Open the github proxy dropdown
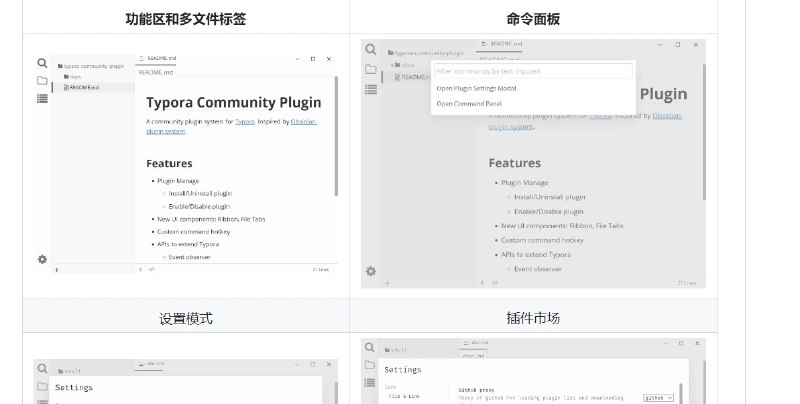 click(x=659, y=398)
